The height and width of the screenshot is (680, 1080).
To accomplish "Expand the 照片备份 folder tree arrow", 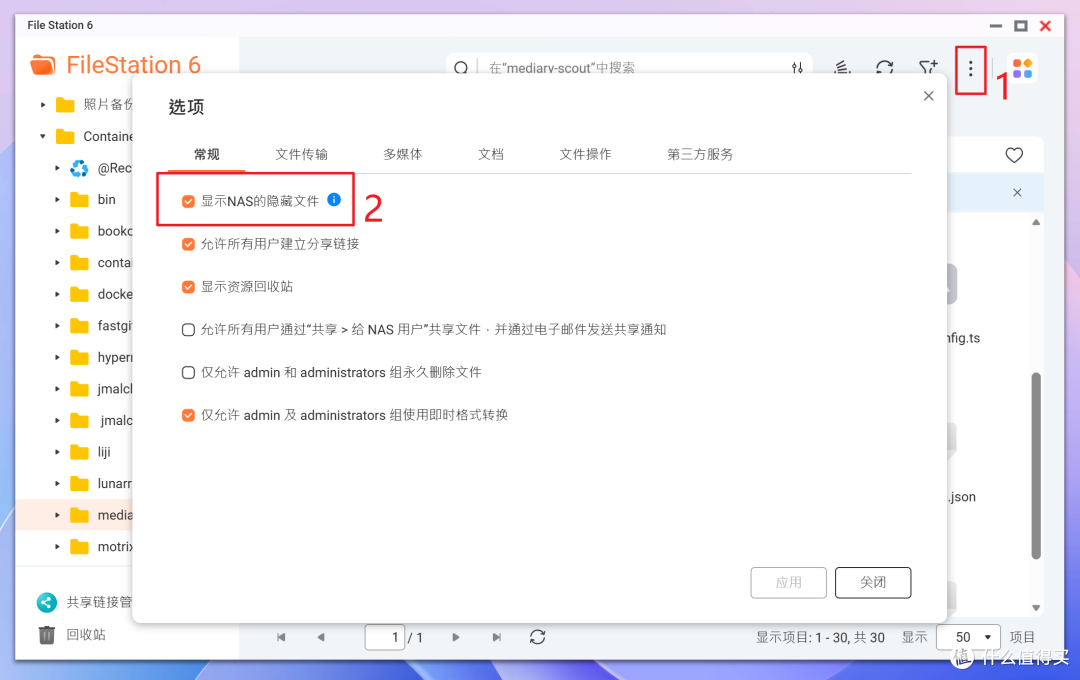I will pyautogui.click(x=43, y=105).
